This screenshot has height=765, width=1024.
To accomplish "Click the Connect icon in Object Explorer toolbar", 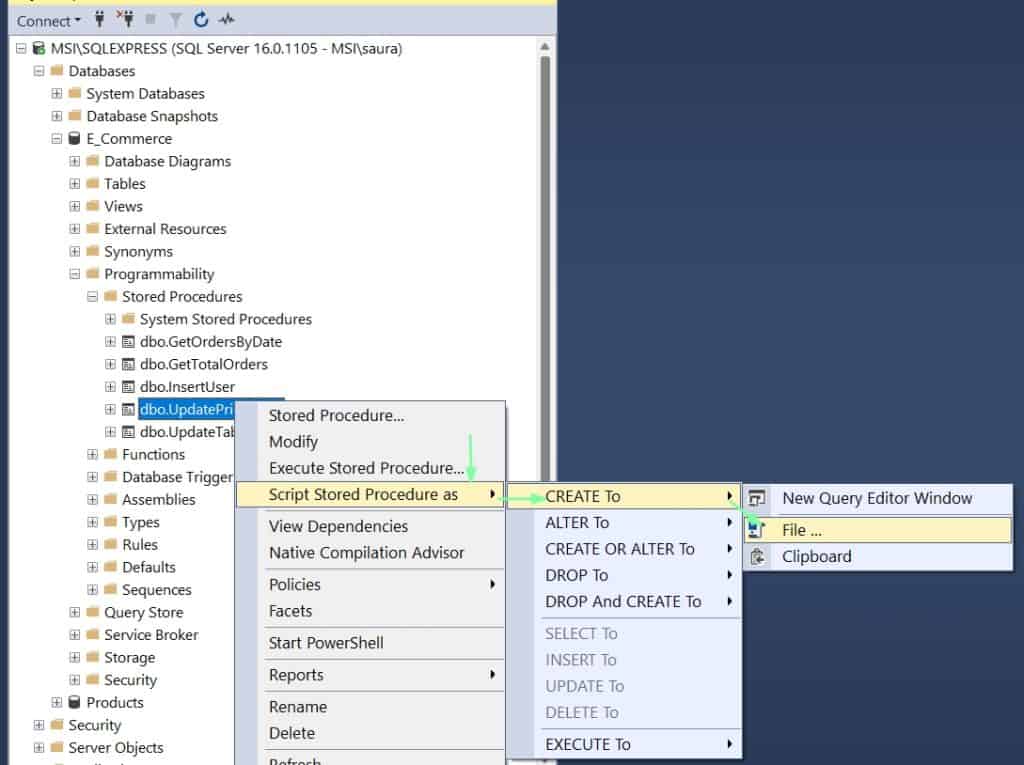I will coord(99,20).
